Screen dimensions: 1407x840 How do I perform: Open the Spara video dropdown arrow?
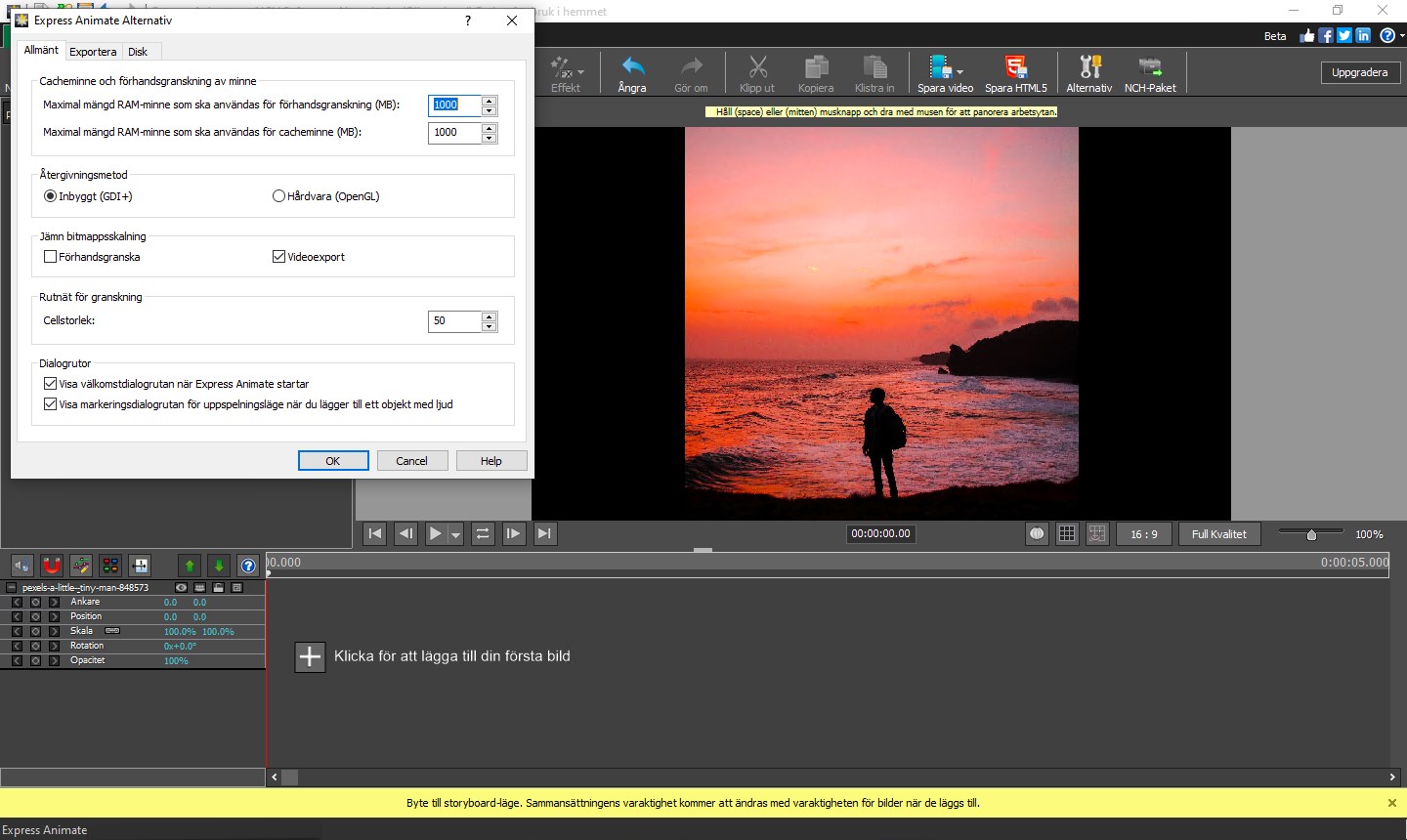959,72
